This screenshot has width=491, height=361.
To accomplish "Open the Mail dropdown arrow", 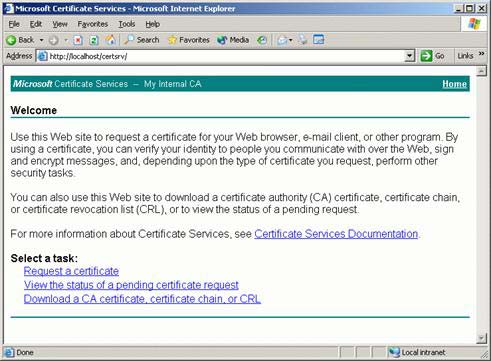I will 291,40.
